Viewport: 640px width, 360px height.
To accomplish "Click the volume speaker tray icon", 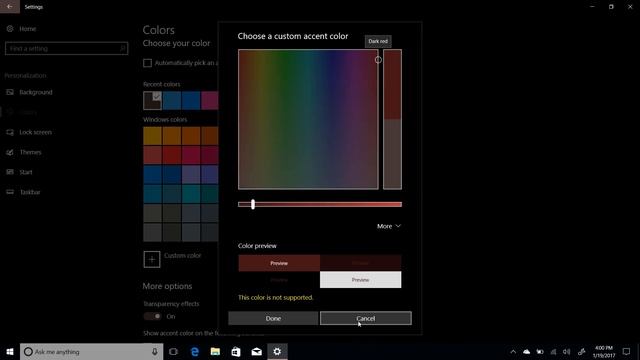I will (567, 352).
